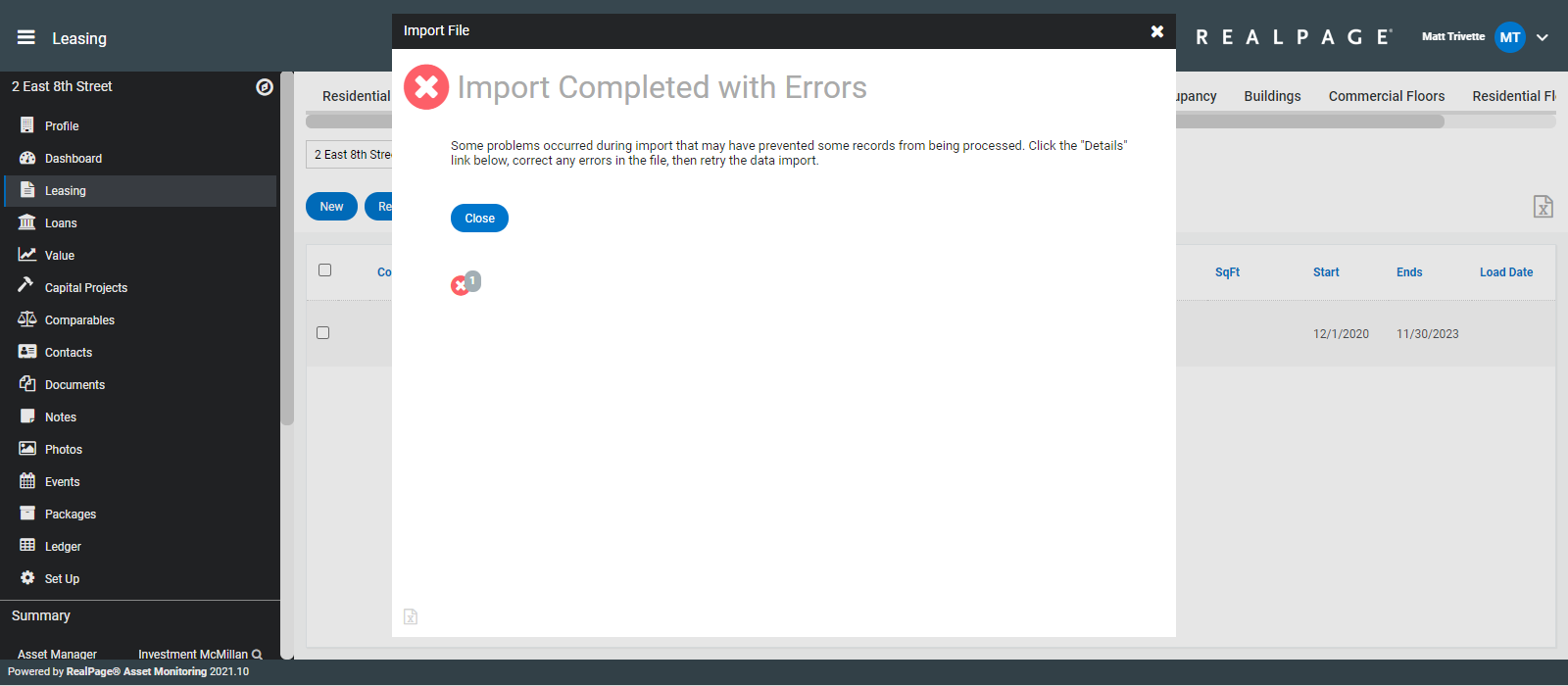Open the user menu chevron near Matt Trivette
The width and height of the screenshot is (1568, 686).
(x=1543, y=37)
